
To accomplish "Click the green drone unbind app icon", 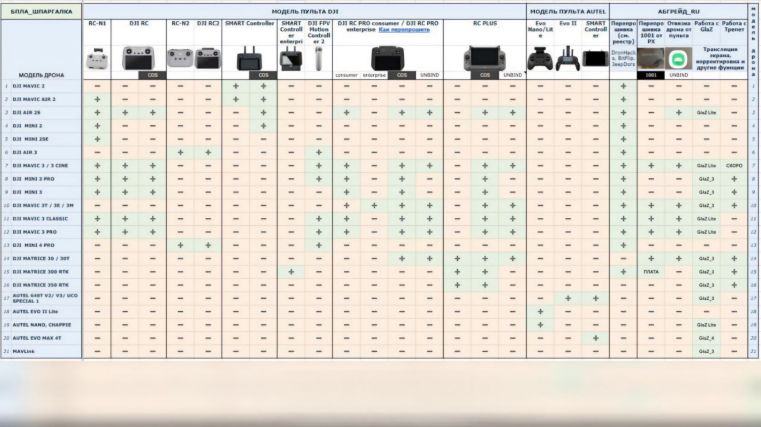I will pos(678,58).
